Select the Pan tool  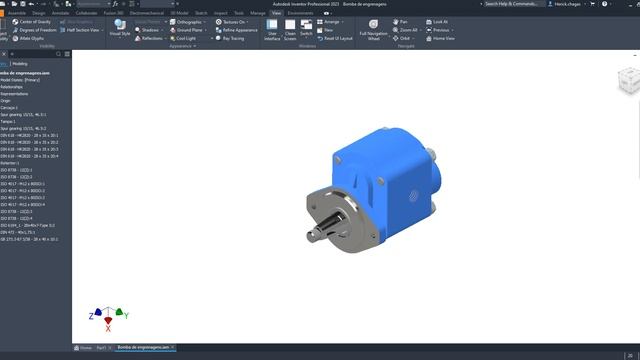click(400, 22)
